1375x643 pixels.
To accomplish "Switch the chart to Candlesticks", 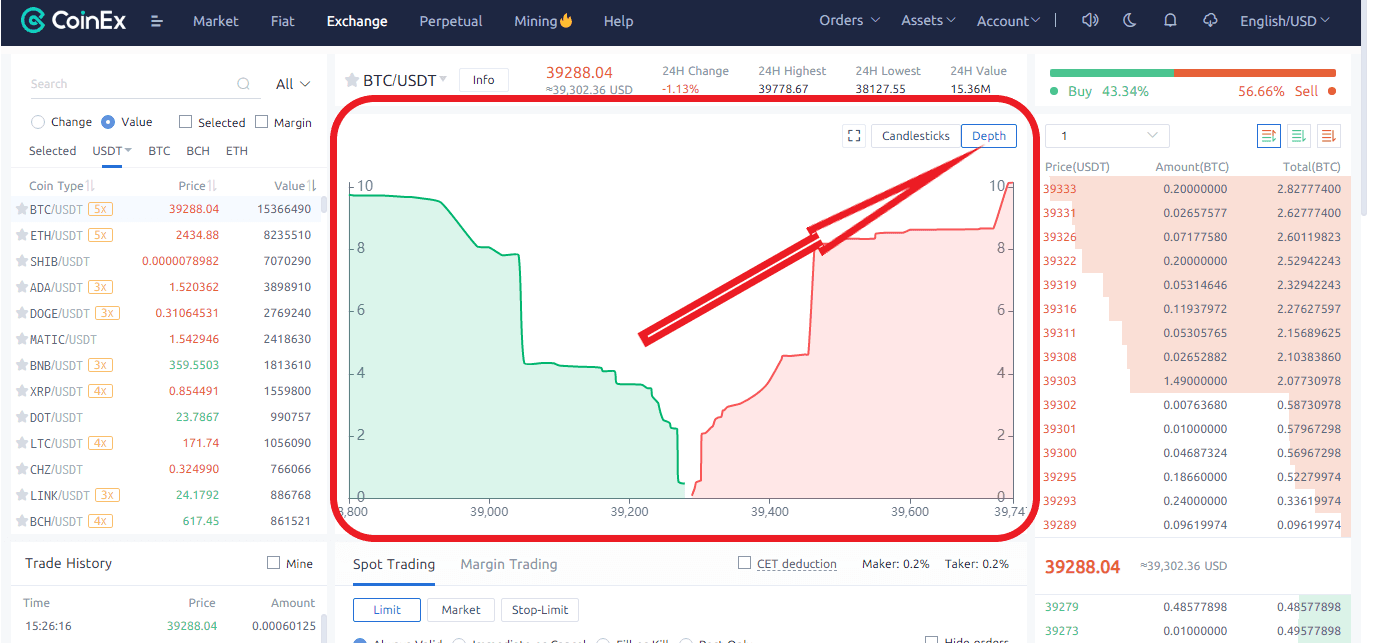I will pos(916,136).
